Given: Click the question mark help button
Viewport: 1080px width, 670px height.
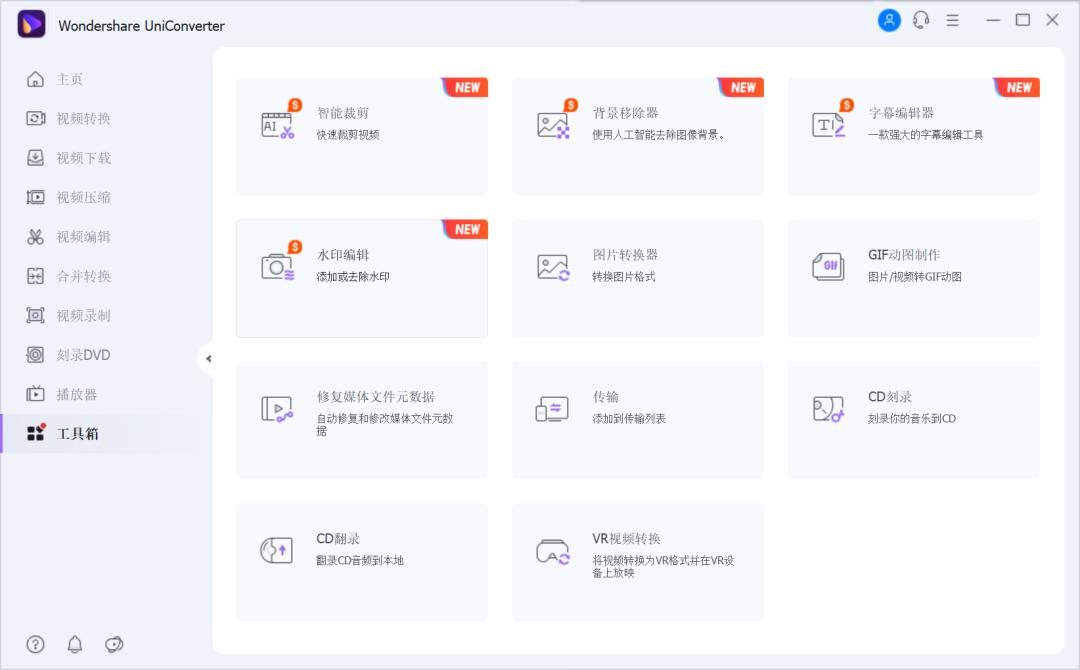Looking at the screenshot, I should [36, 644].
